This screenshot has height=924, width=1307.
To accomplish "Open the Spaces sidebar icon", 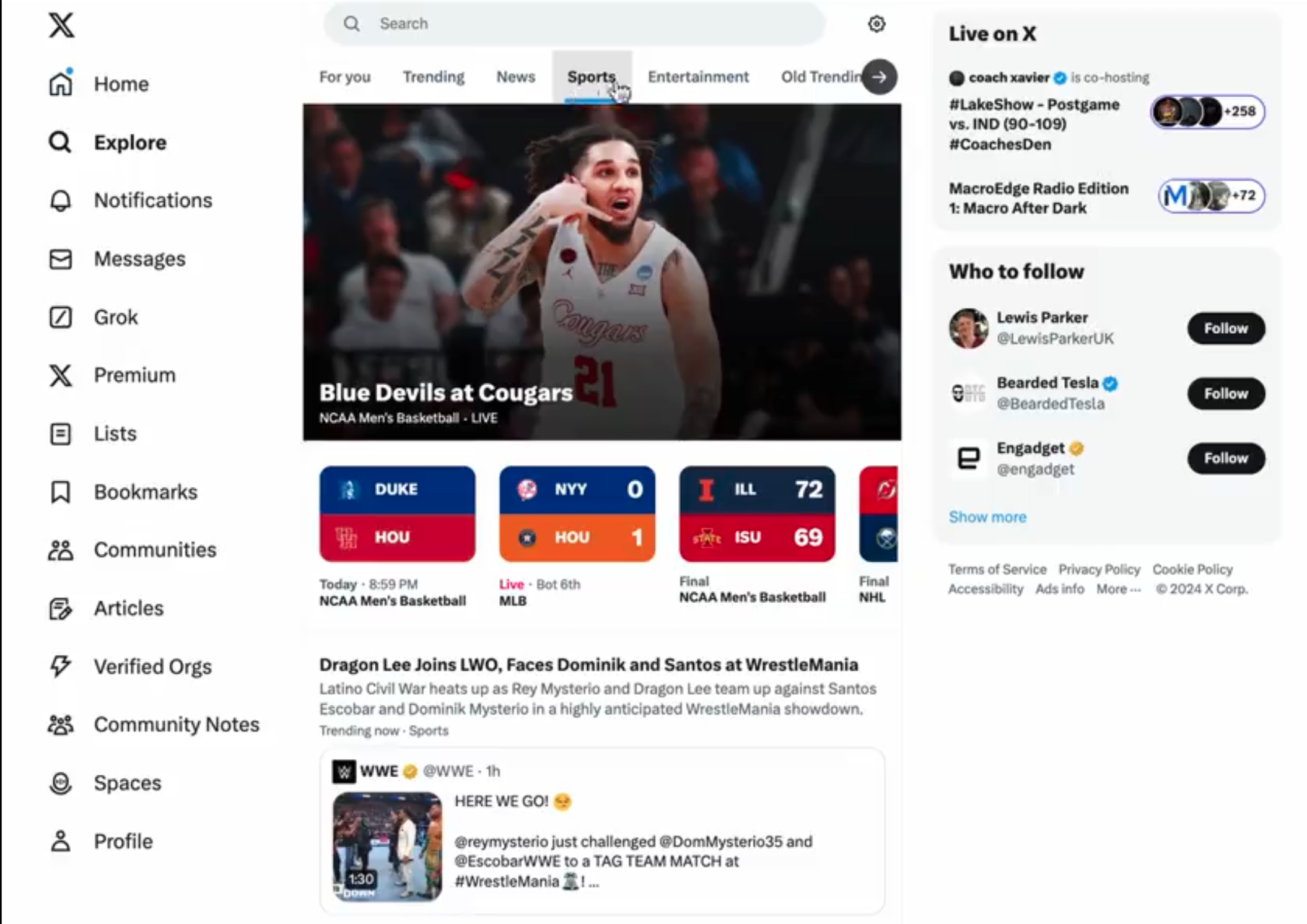I will (61, 783).
